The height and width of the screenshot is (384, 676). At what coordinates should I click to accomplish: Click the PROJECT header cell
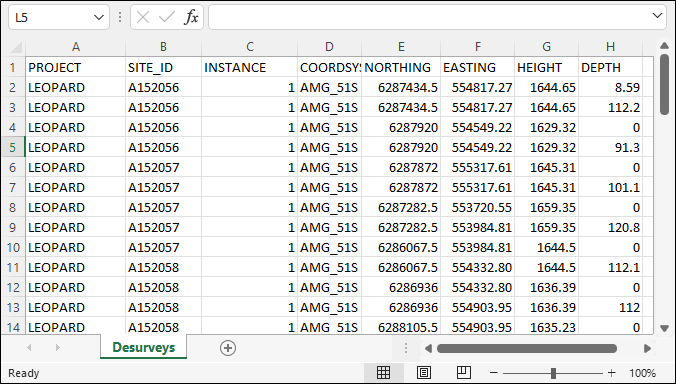point(75,68)
